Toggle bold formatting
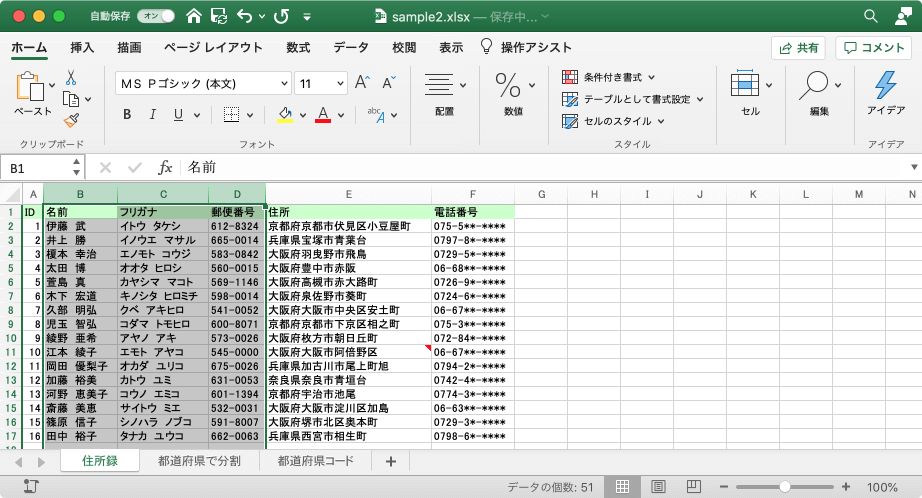The height and width of the screenshot is (498, 922). tap(127, 115)
